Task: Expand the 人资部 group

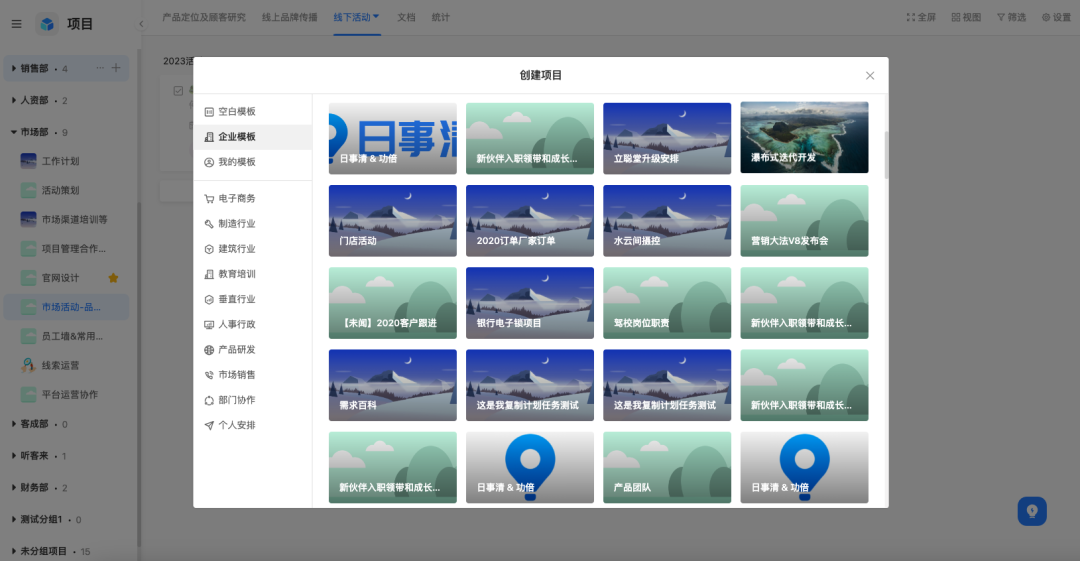Action: [14, 100]
